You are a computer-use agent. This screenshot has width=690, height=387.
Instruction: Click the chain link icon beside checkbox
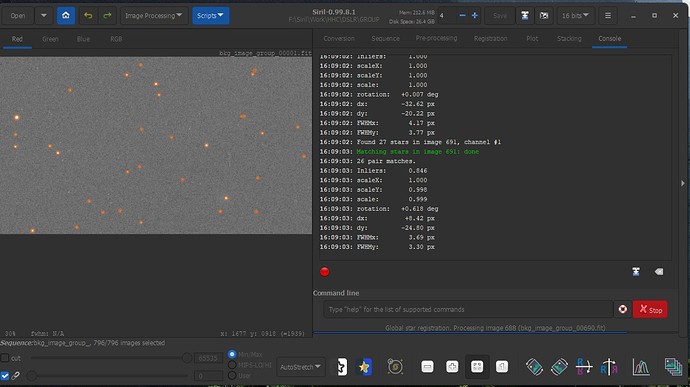click(16, 376)
